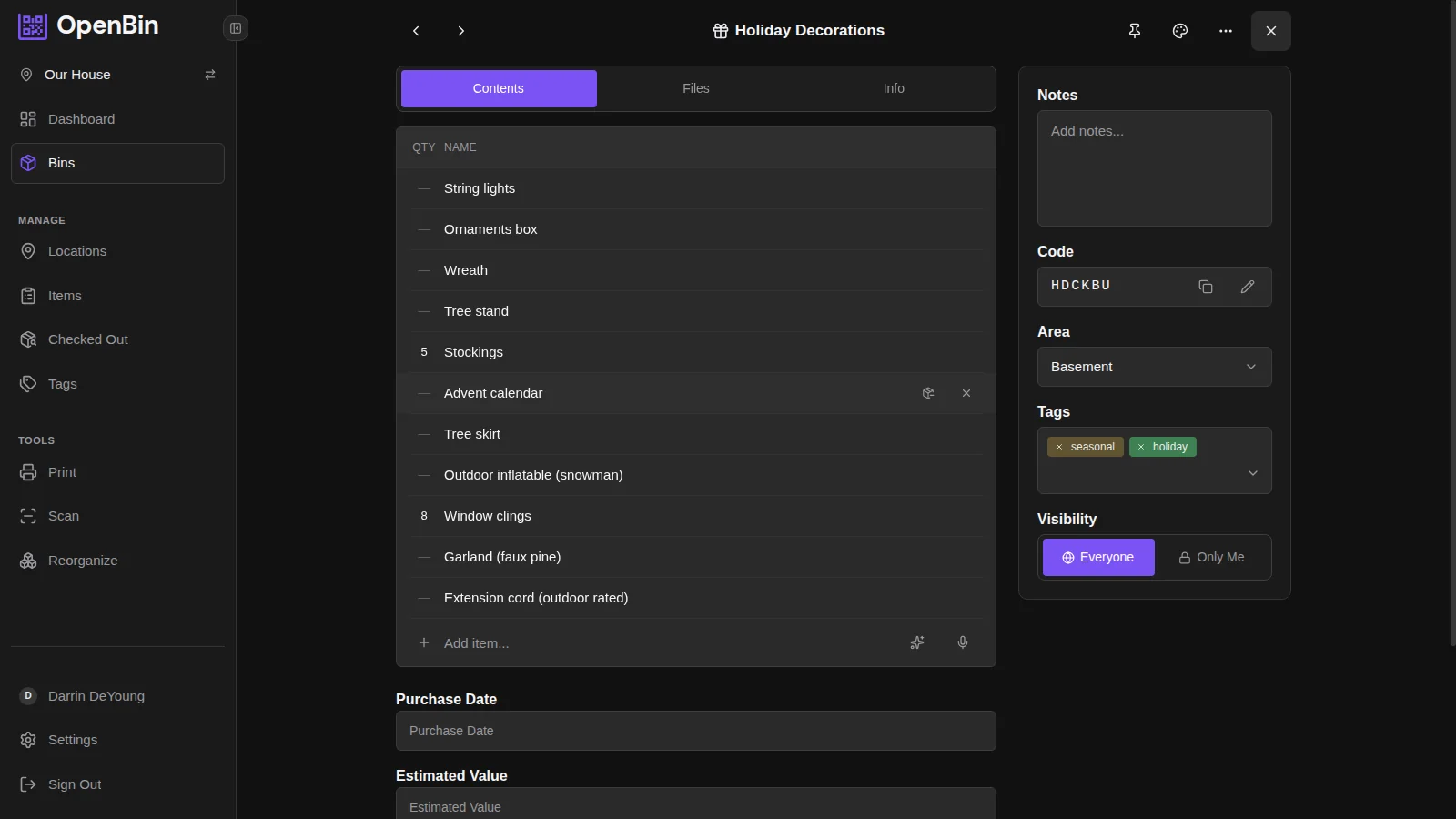Pin the Holiday Decorations bin
Viewport: 1456px width, 819px height.
click(x=1134, y=31)
